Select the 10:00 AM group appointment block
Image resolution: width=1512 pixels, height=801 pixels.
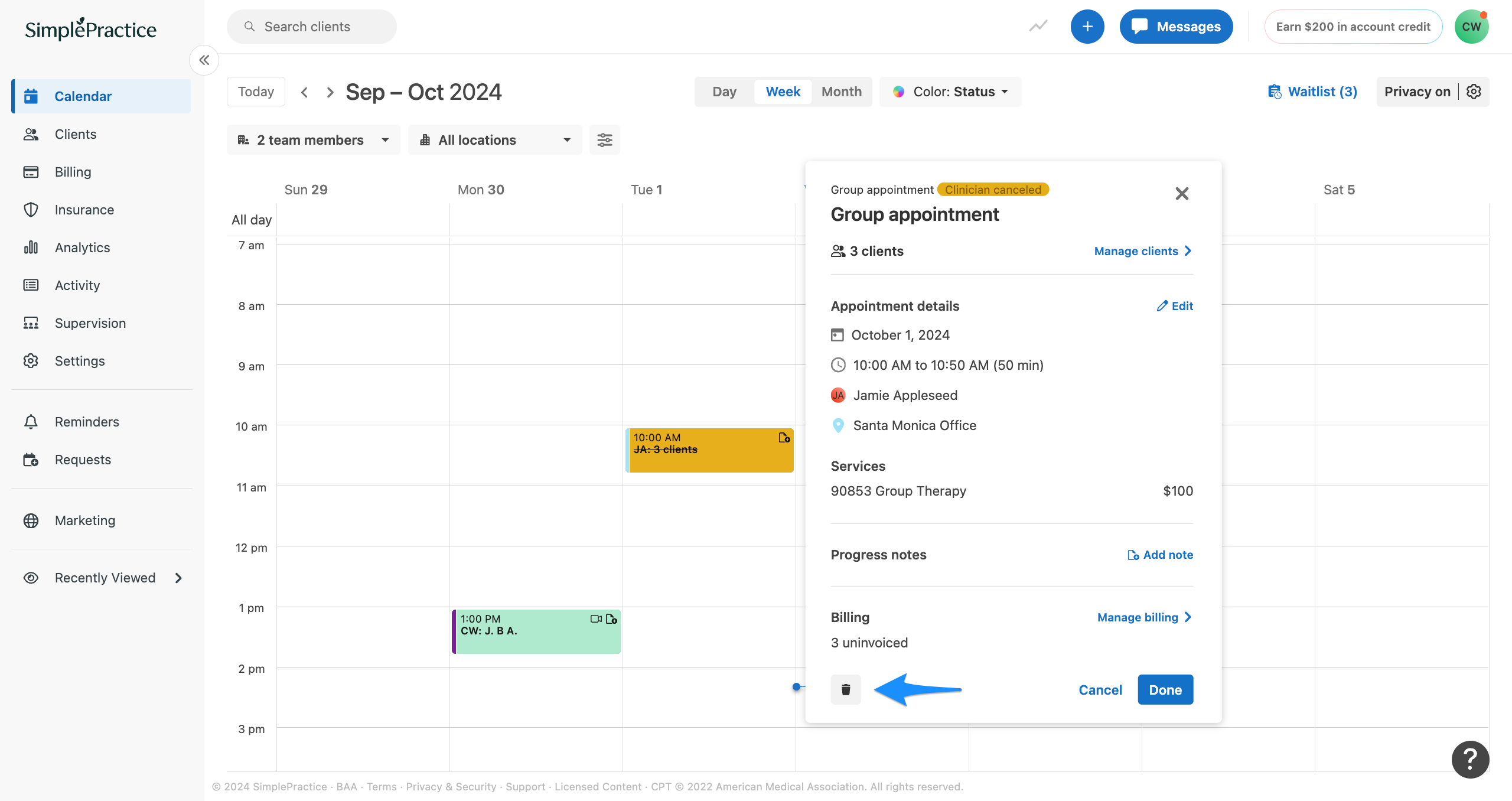(x=709, y=450)
